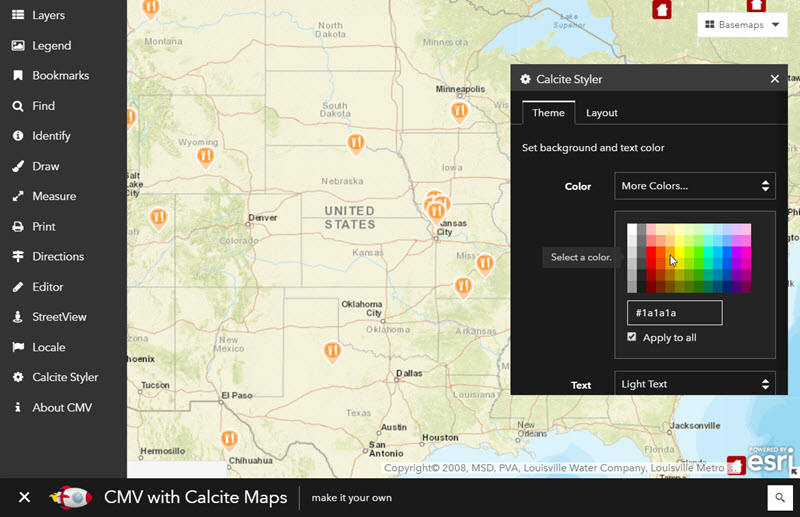Open the Directions signpost icon

click(18, 256)
